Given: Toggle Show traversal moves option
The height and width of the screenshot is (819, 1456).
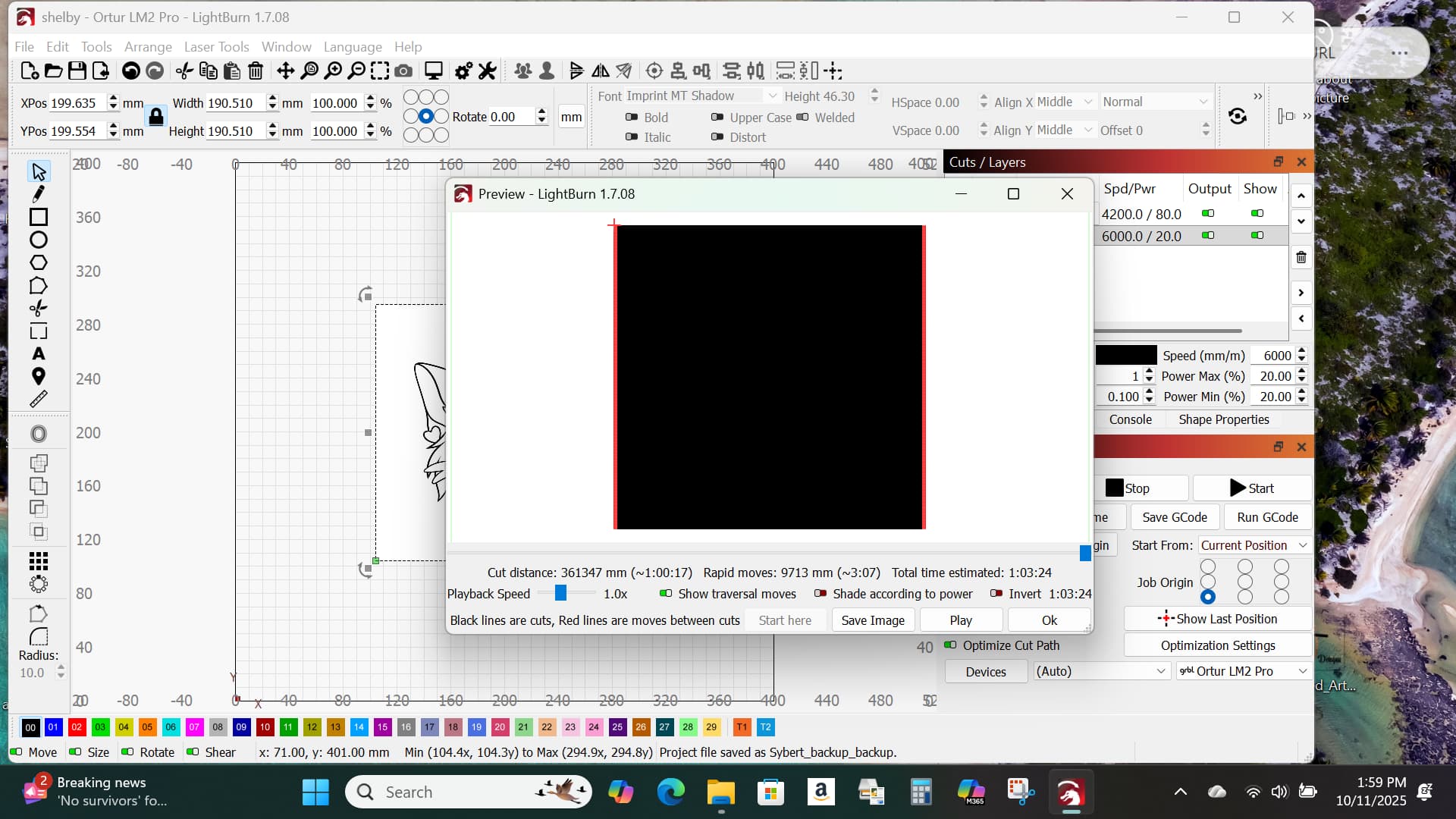Looking at the screenshot, I should [x=666, y=594].
